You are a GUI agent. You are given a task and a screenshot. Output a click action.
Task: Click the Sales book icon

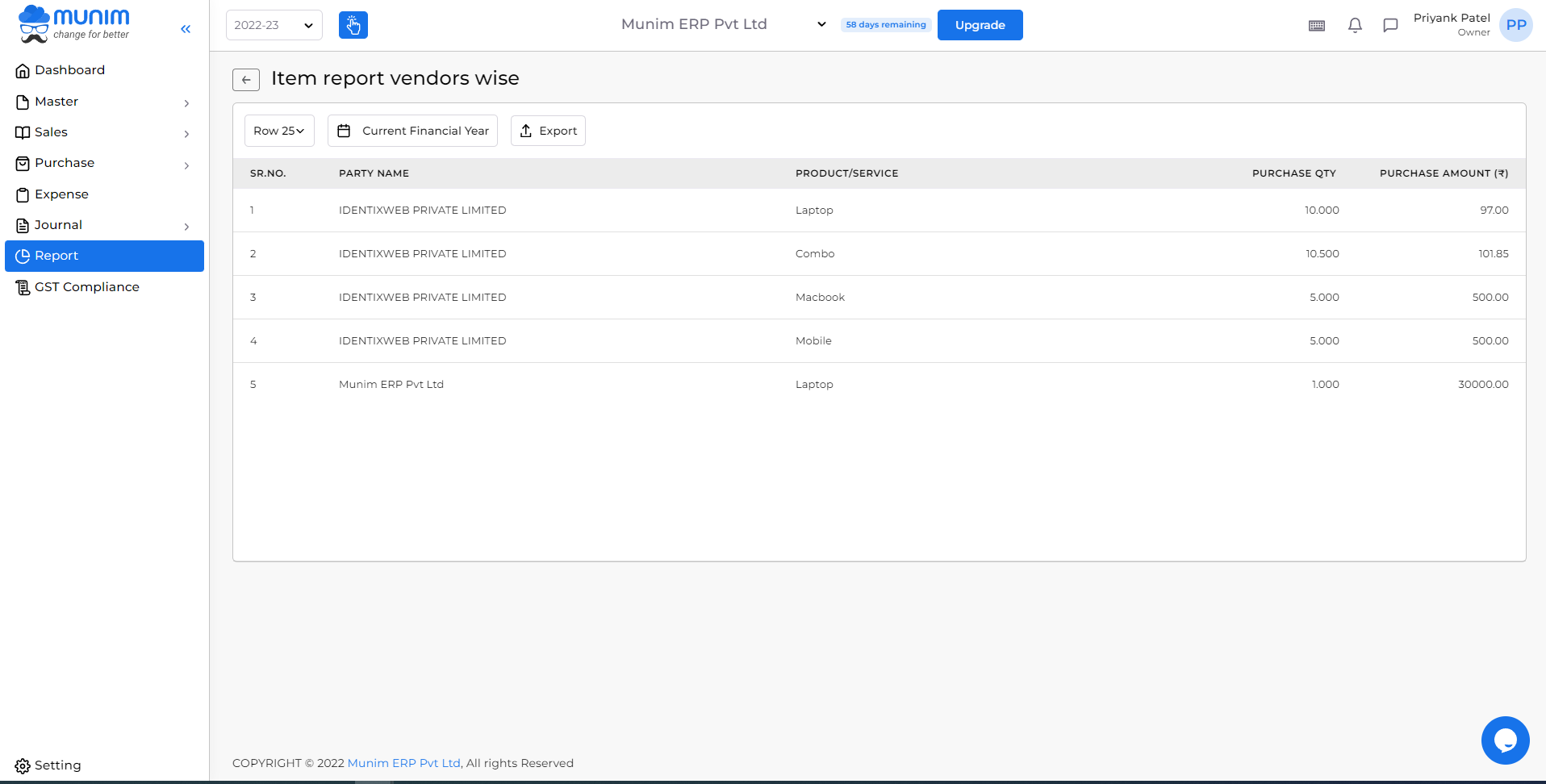23,132
